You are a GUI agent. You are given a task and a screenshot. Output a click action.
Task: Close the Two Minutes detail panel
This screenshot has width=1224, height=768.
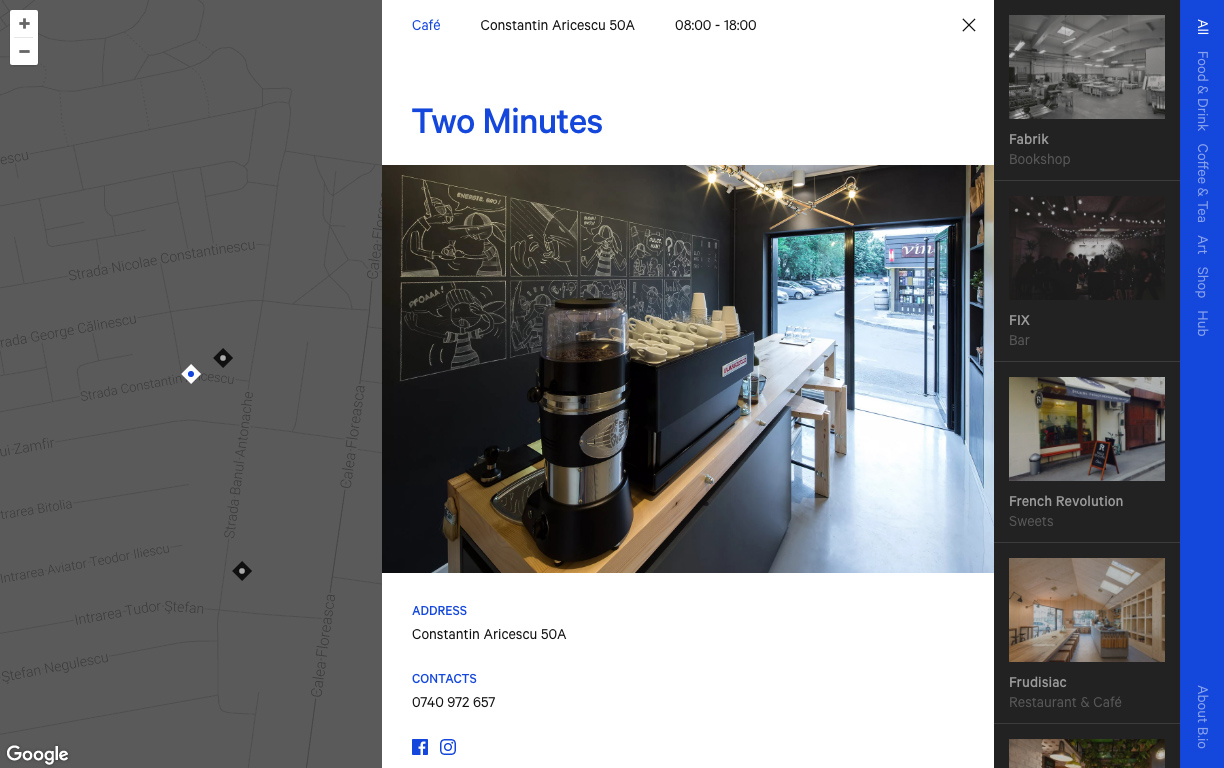[968, 25]
